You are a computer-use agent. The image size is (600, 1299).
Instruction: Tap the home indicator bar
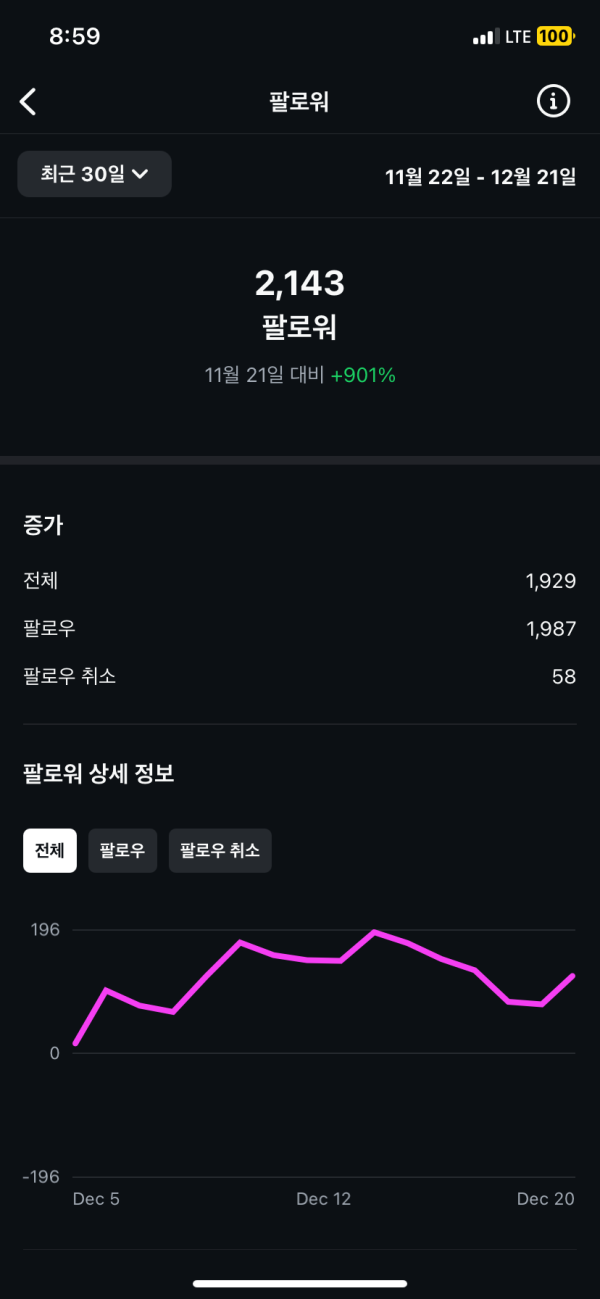300,1283
